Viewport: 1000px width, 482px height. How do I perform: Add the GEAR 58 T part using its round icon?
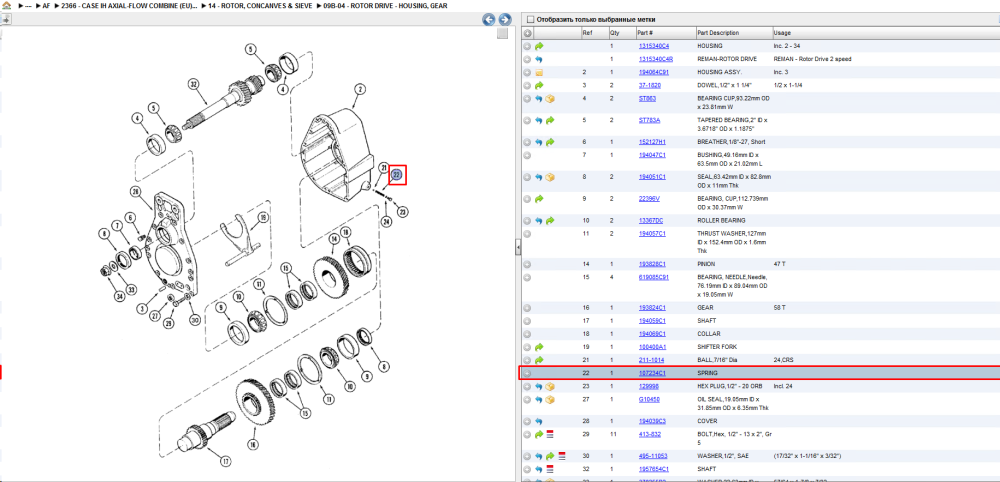point(527,308)
